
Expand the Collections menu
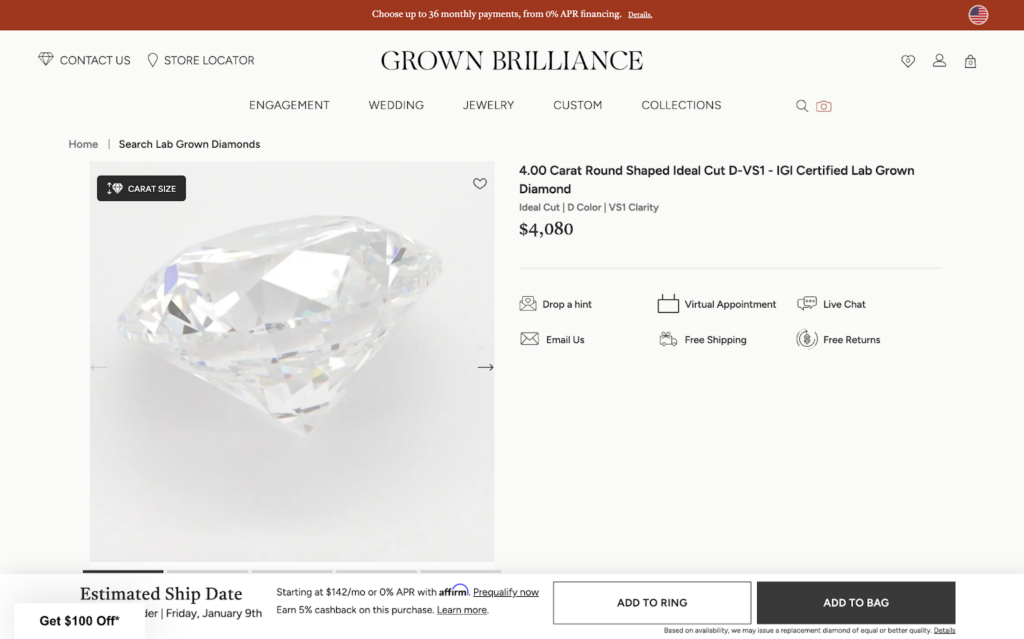coord(681,105)
